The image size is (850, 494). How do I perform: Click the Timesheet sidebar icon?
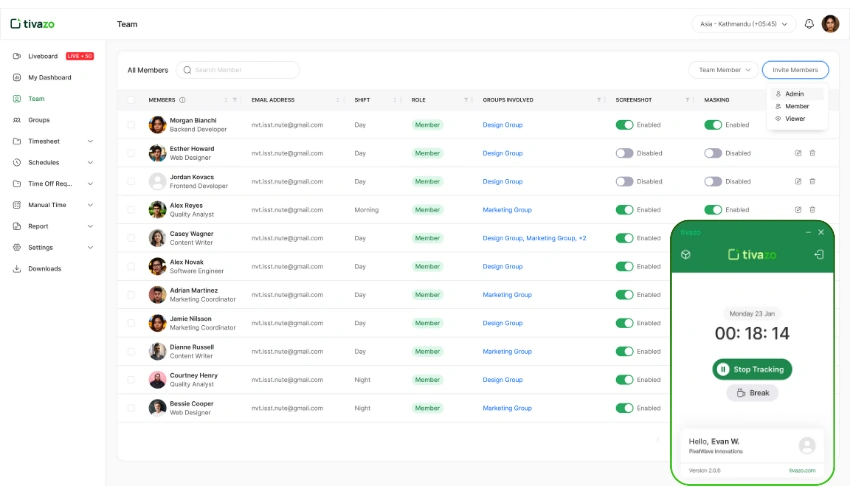pyautogui.click(x=17, y=141)
